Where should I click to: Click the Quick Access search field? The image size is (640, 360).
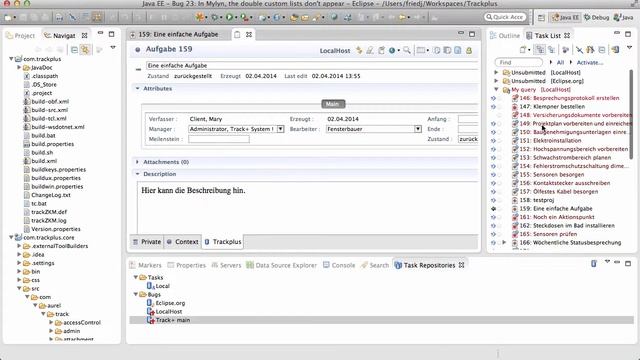pos(505,17)
